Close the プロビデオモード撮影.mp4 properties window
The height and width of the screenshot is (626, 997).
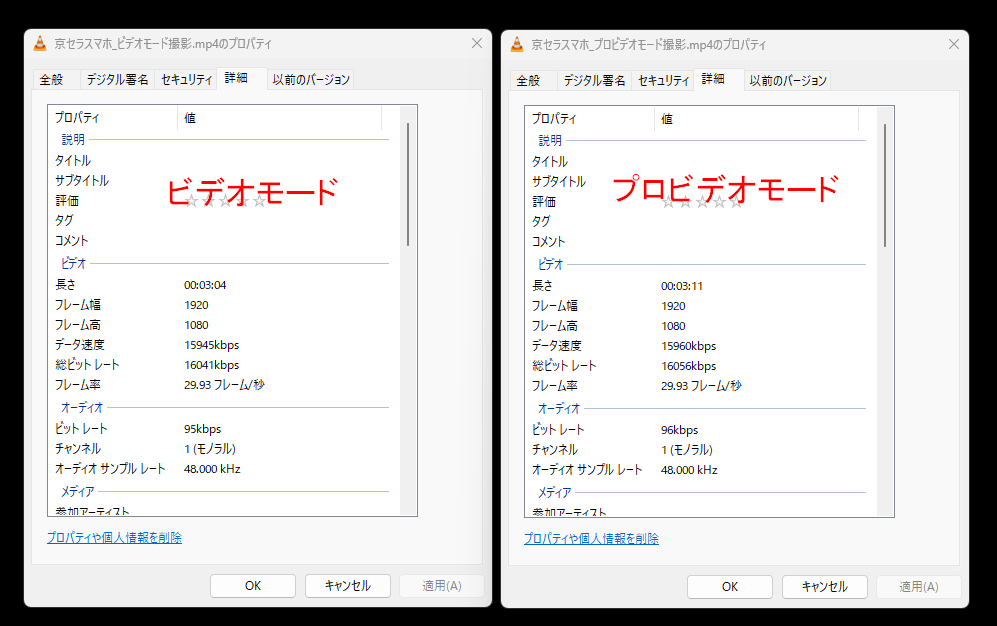tap(954, 44)
